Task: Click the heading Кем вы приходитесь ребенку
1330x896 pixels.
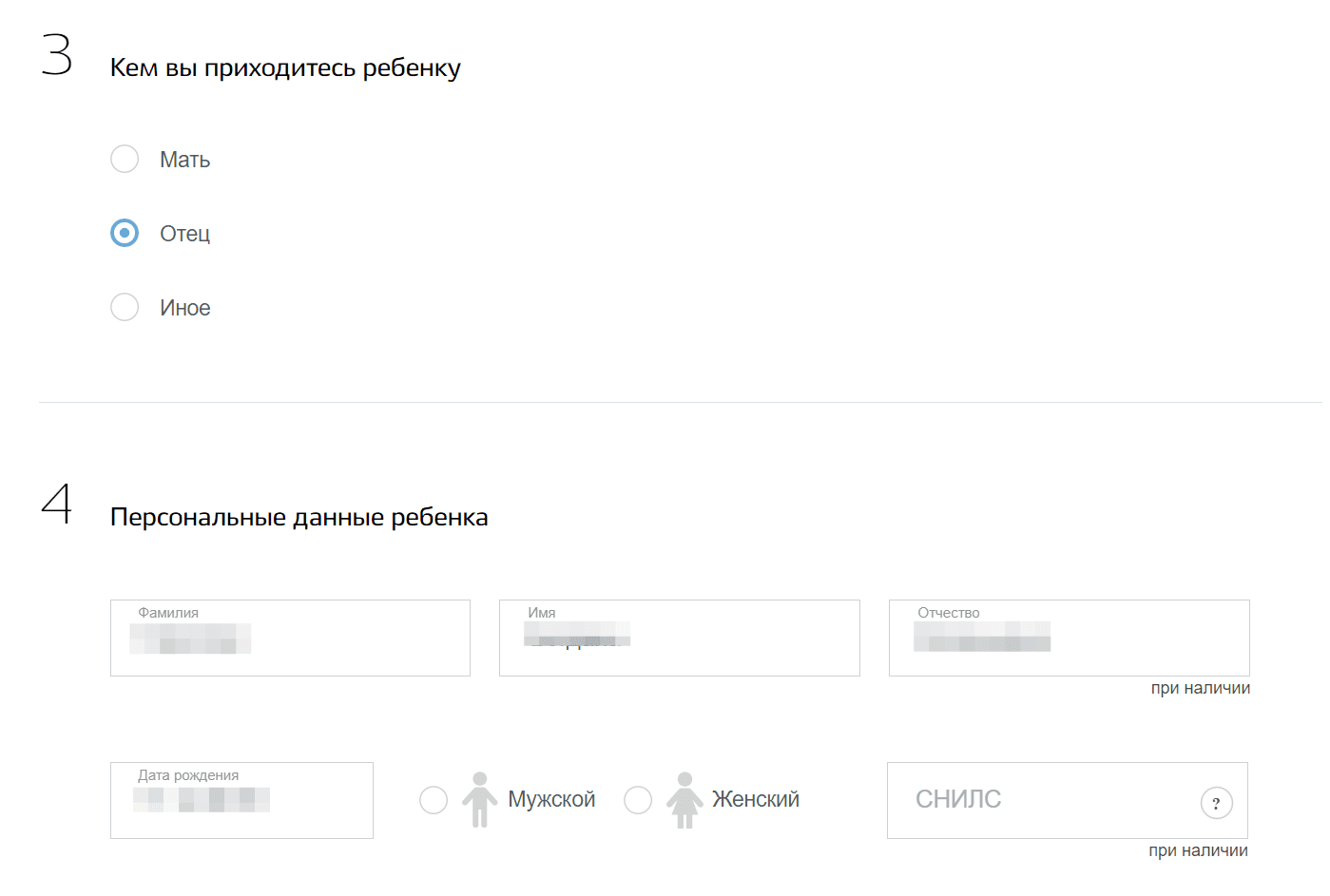Action: point(285,68)
